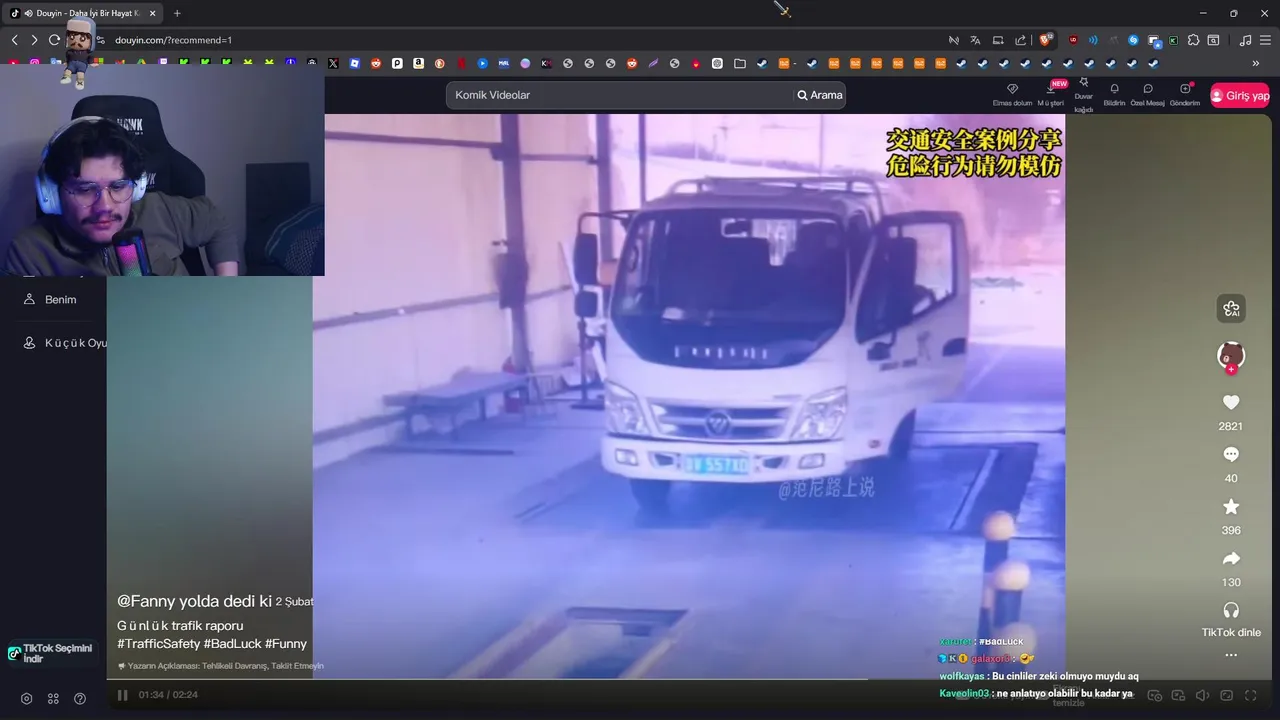The image size is (1280, 720).
Task: Toggle the video volume speaker icon
Action: point(1203,696)
